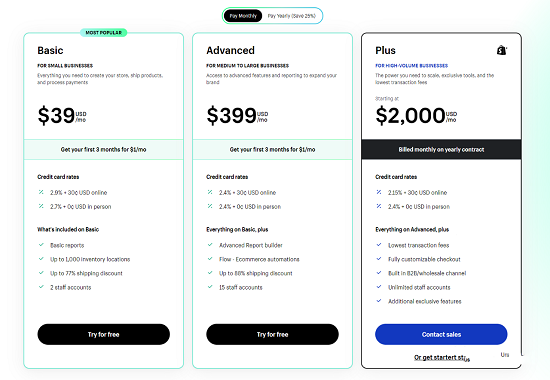Click the Advanced plan heading
This screenshot has height=380, width=550.
[230, 51]
